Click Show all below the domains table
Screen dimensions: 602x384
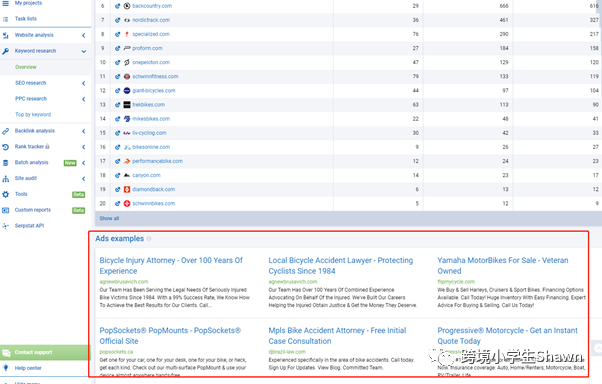click(x=109, y=218)
